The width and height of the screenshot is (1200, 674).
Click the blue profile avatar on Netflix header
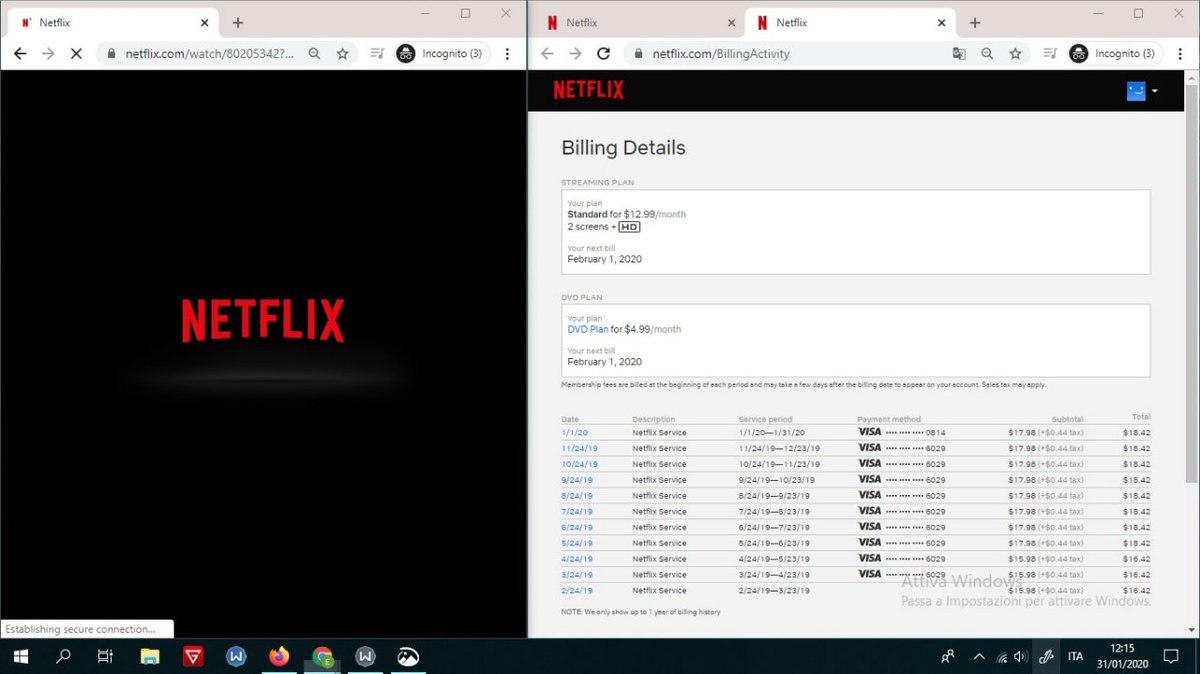1136,90
